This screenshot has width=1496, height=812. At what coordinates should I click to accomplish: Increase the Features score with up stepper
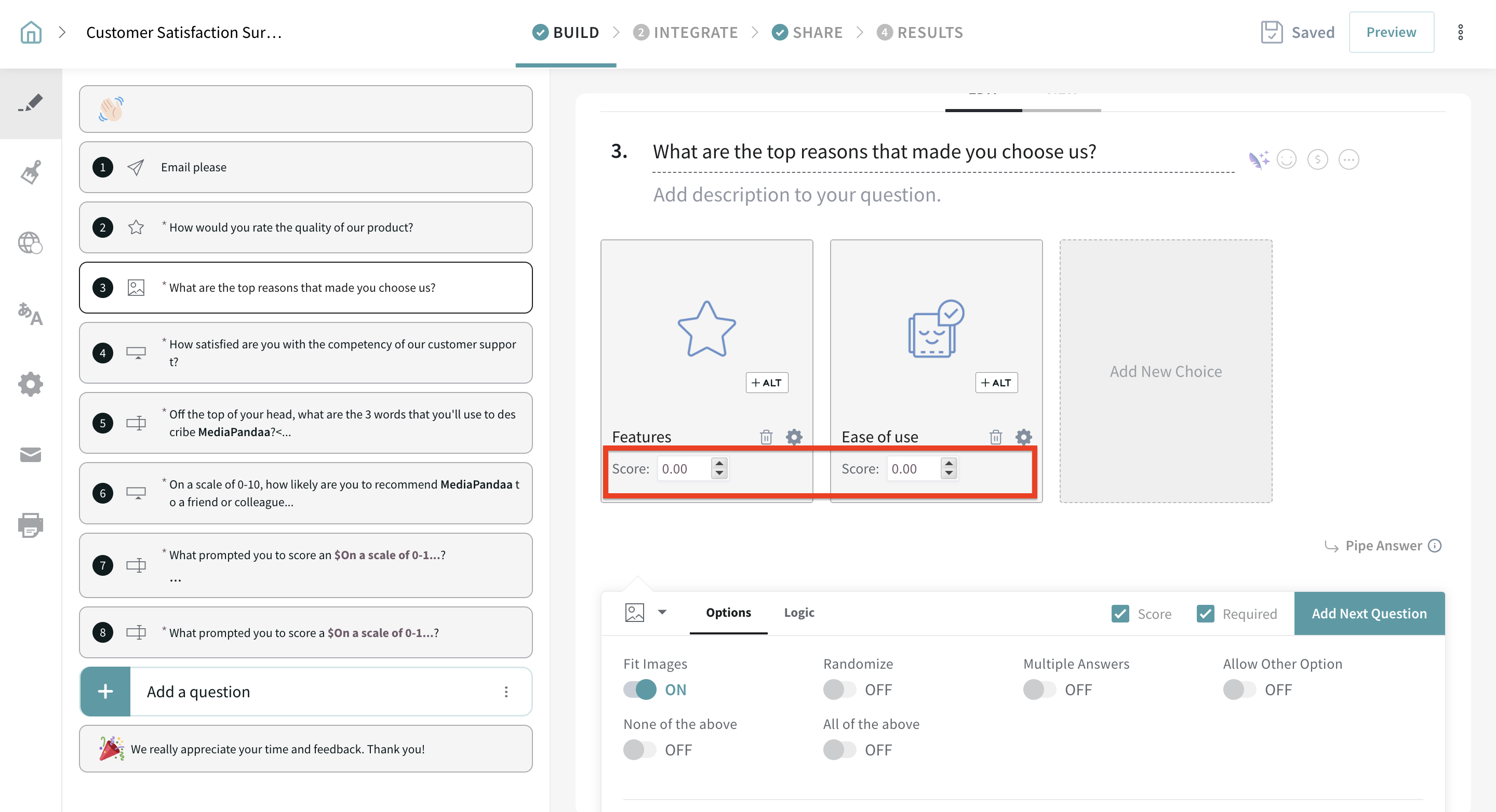[x=719, y=463]
